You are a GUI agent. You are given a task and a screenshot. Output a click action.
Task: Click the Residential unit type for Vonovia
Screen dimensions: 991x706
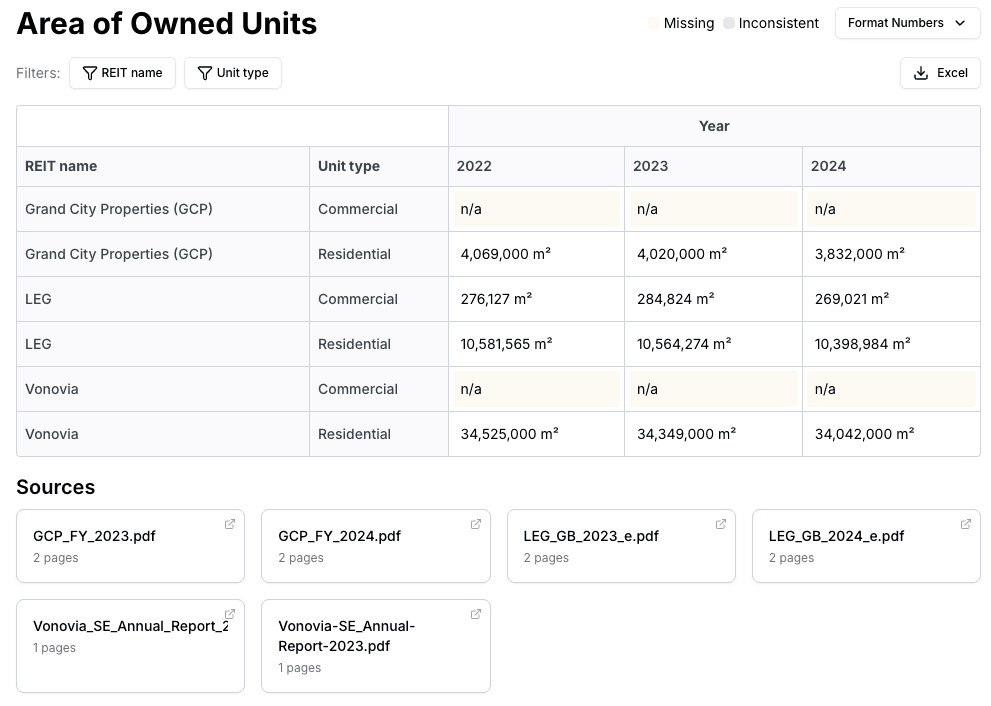point(355,434)
